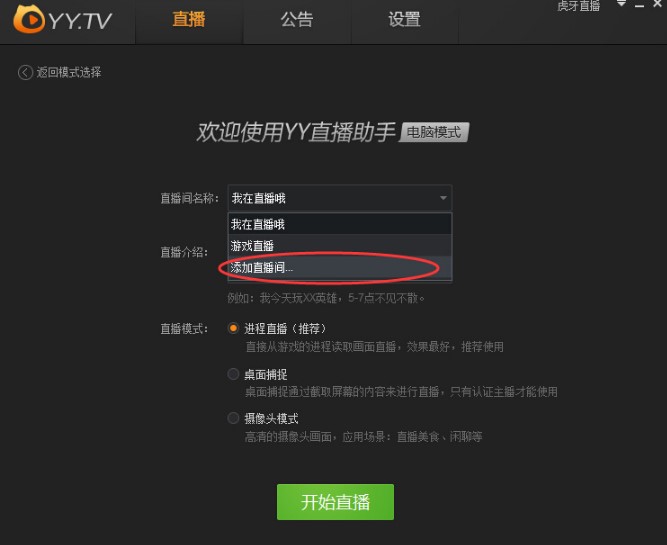The height and width of the screenshot is (545, 667).
Task: Select 添加直播间... option
Action: pyautogui.click(x=340, y=268)
